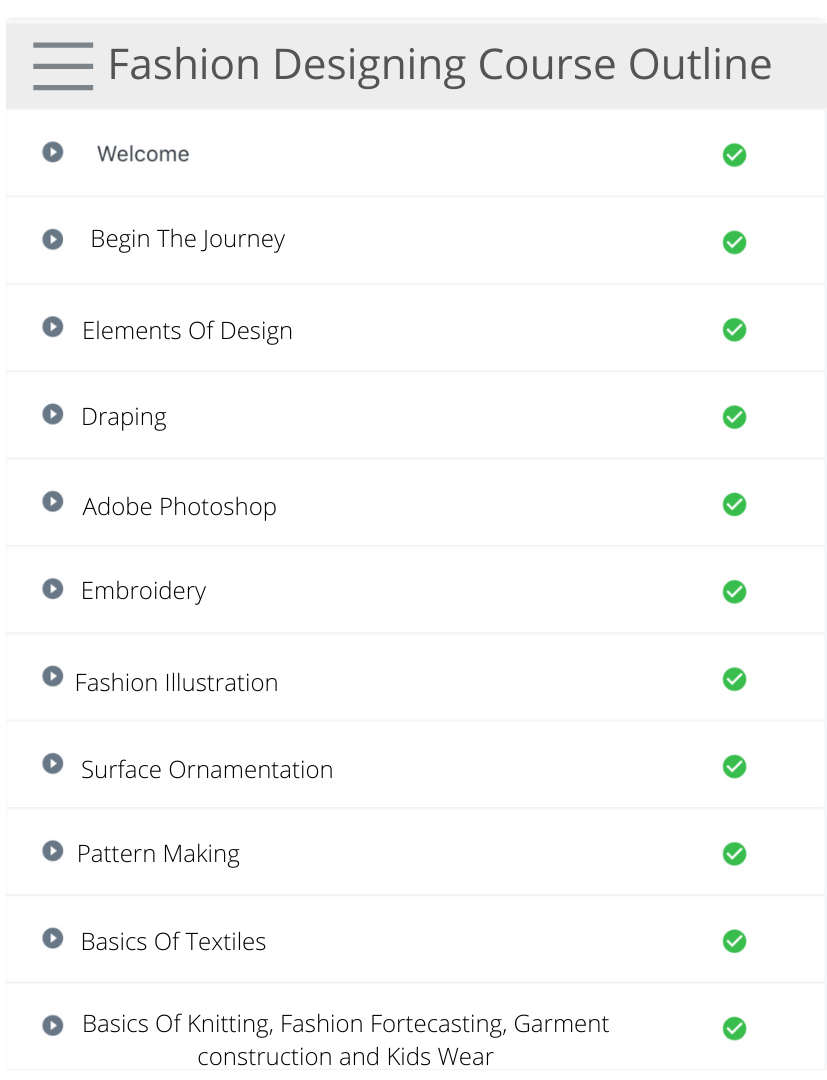The image size is (827, 1080).
Task: Expand the Surface Ornamentation section
Action: tap(206, 769)
